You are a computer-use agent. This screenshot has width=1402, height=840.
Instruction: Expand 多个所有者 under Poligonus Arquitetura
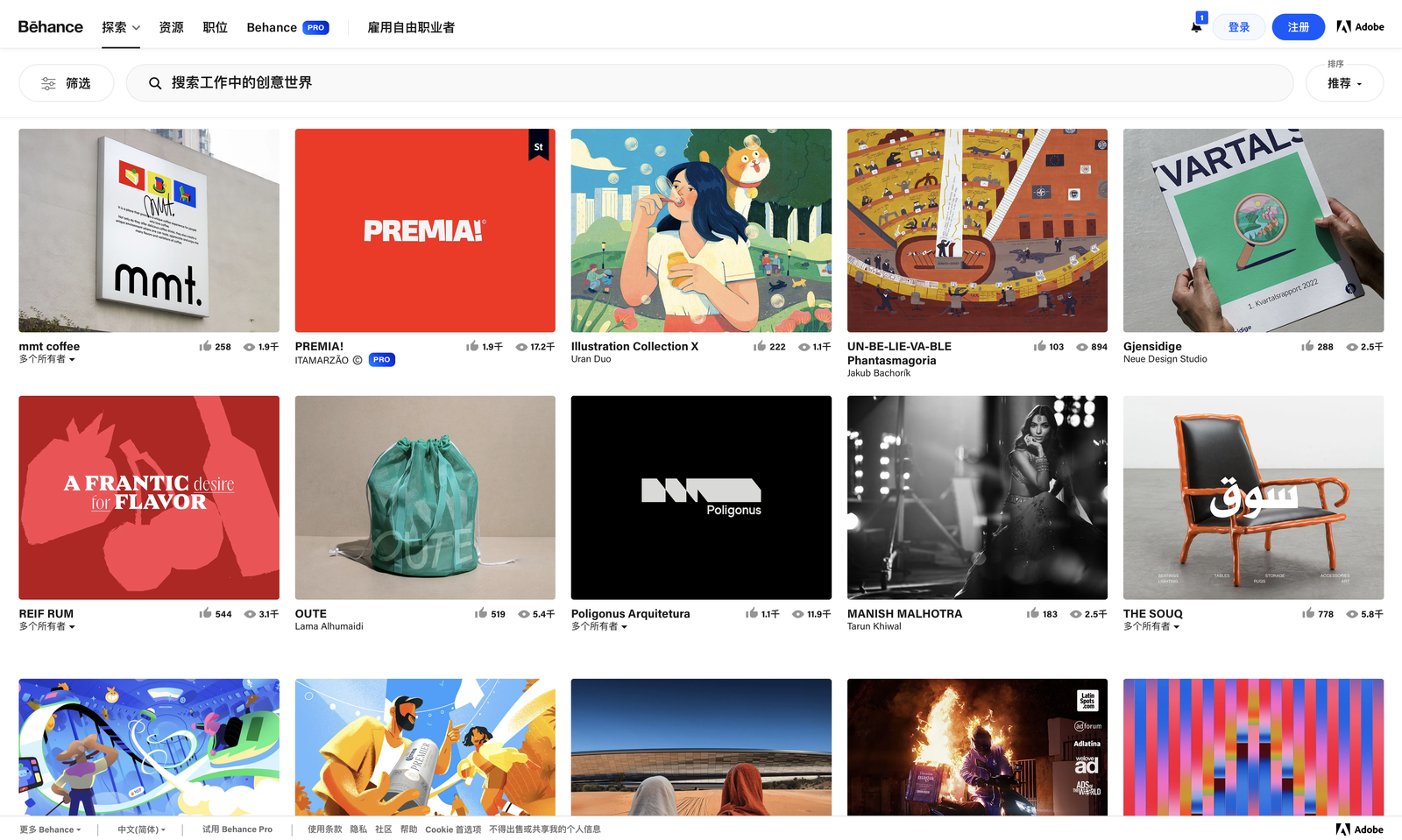tap(599, 626)
